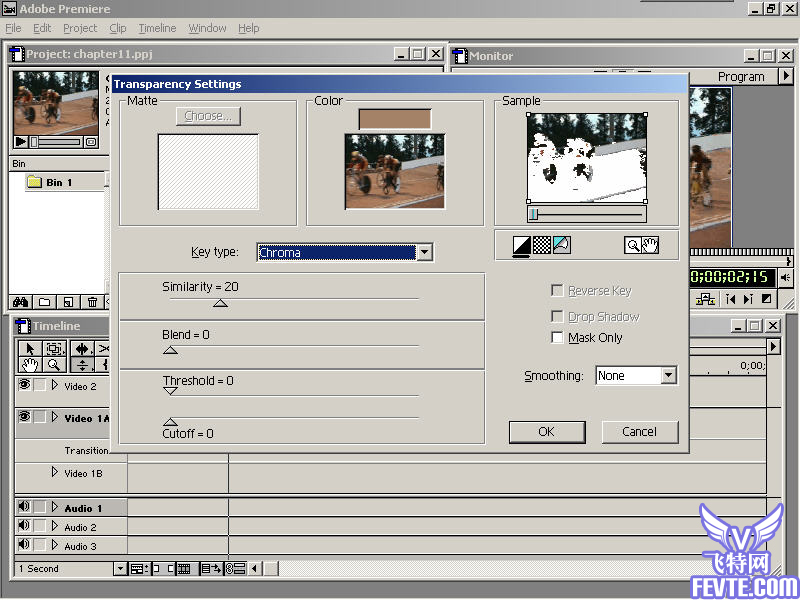Click the OK button
The image size is (800, 600).
[546, 432]
